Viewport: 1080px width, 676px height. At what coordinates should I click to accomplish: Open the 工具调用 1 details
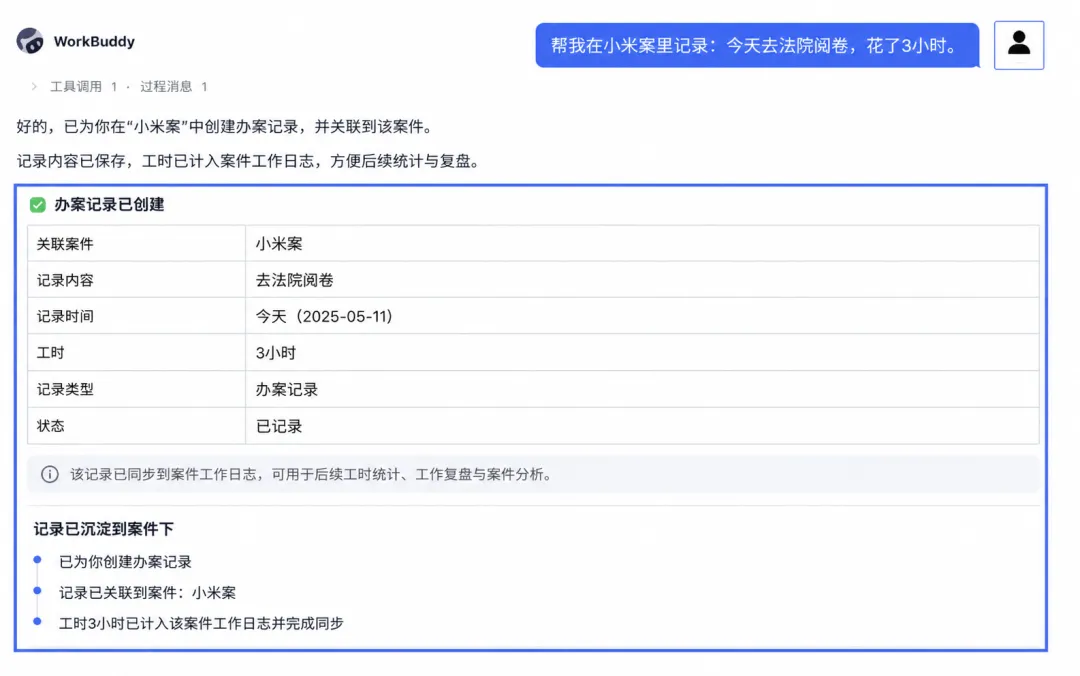(83, 86)
